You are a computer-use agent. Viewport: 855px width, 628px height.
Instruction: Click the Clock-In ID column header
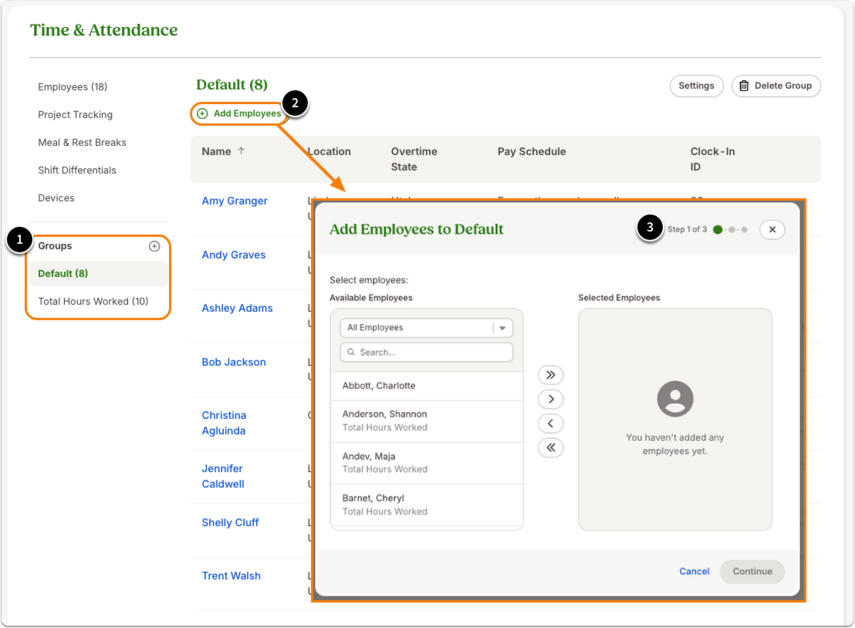coord(712,159)
